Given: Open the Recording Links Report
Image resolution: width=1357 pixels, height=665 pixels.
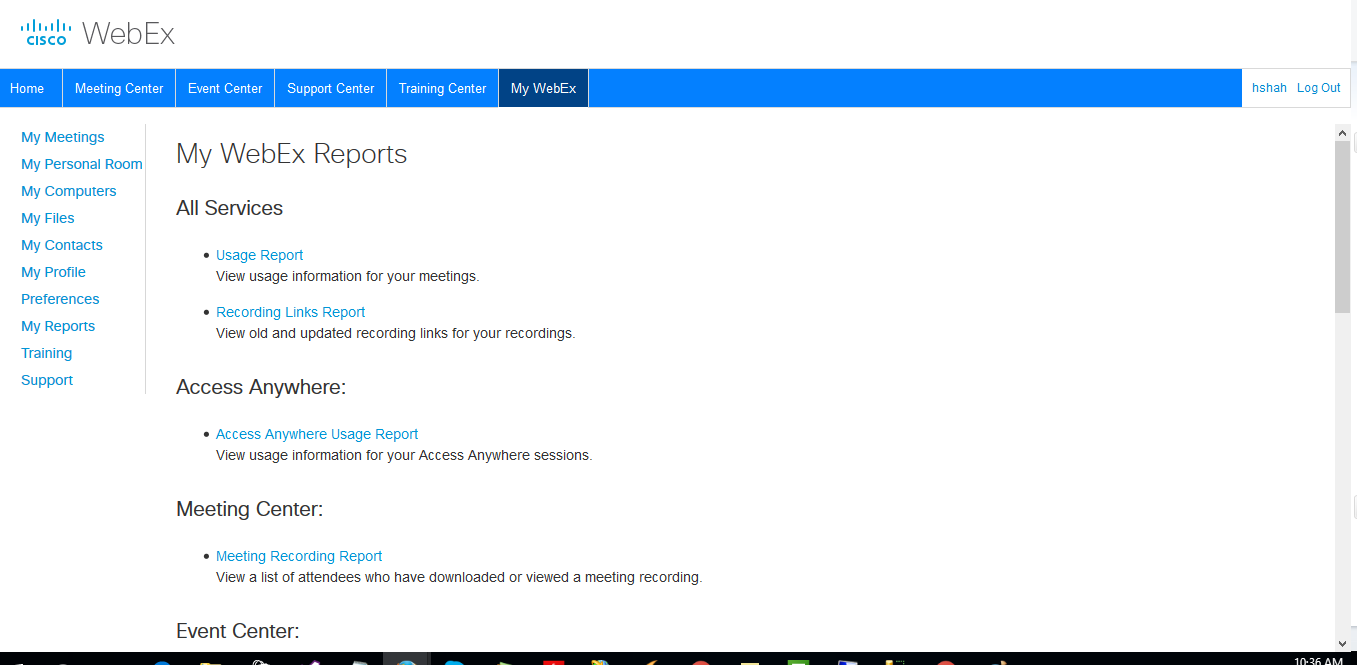Looking at the screenshot, I should (290, 311).
